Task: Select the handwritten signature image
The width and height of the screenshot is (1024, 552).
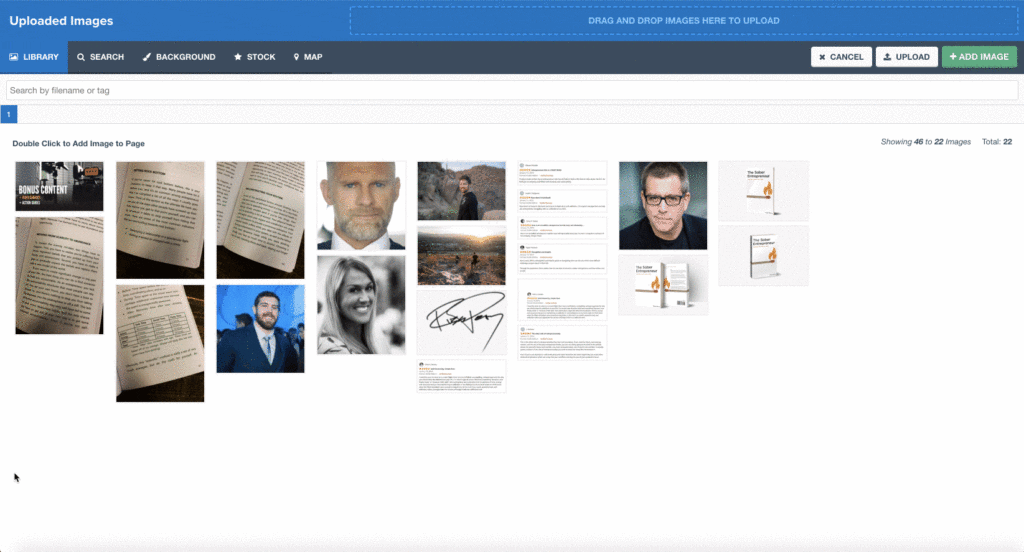Action: tap(461, 323)
